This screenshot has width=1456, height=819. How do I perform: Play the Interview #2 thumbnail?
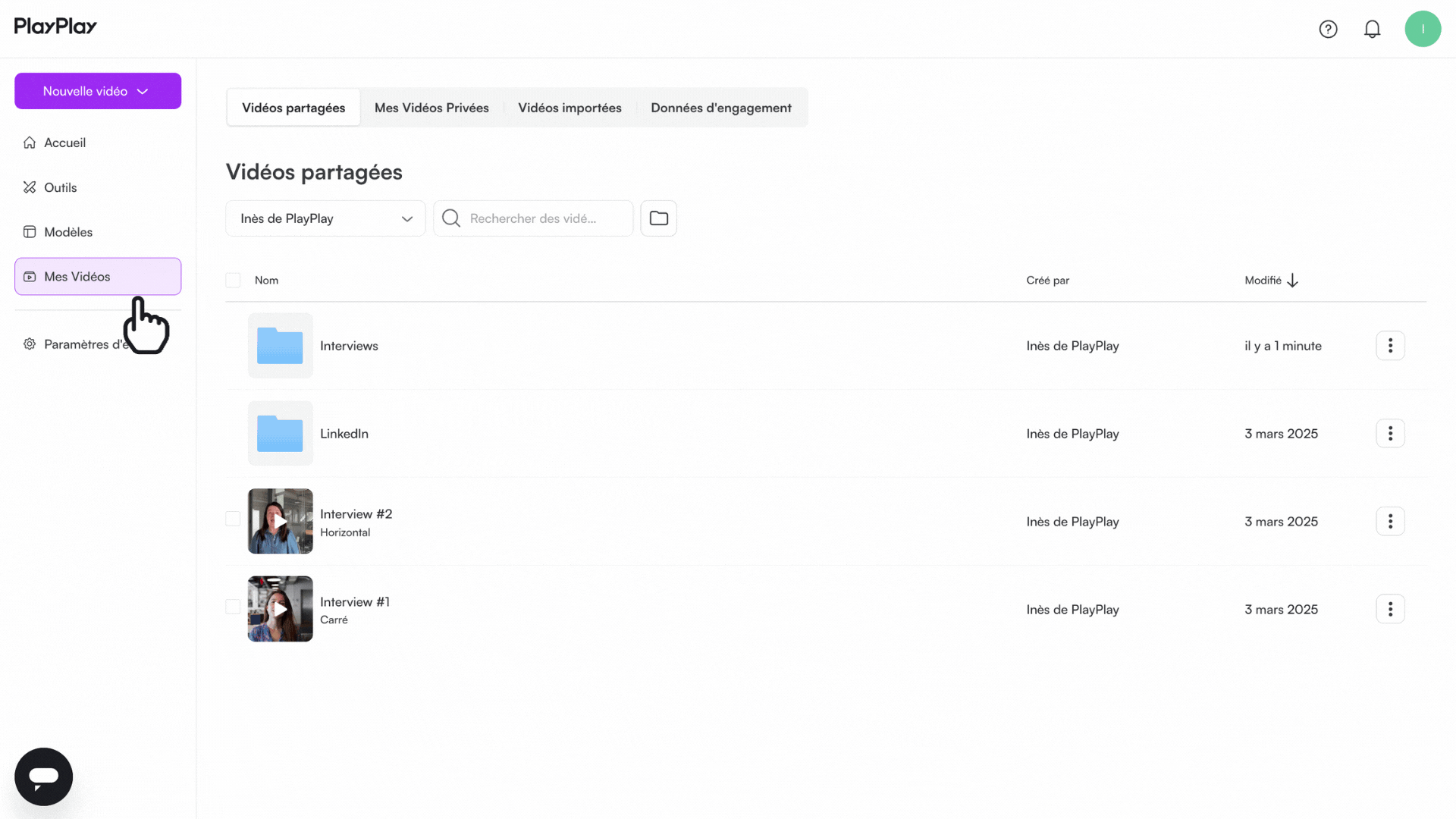[280, 521]
